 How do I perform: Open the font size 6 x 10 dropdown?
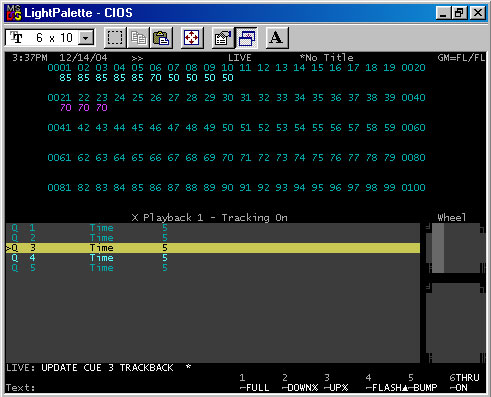(x=86, y=38)
